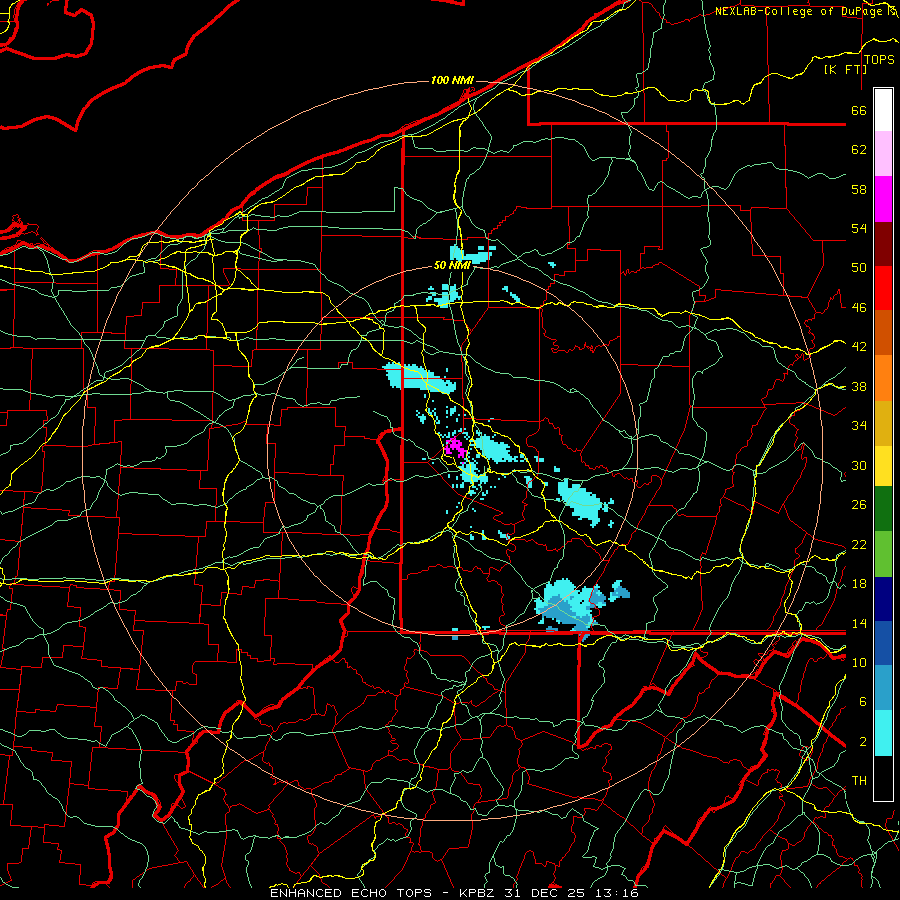
Task: Click the "46" legend value
Action: [x=859, y=307]
